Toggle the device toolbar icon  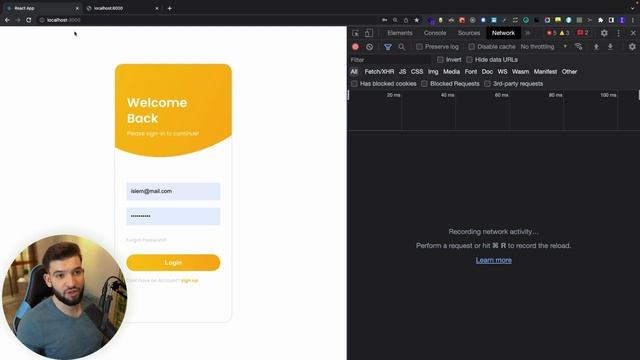369,33
